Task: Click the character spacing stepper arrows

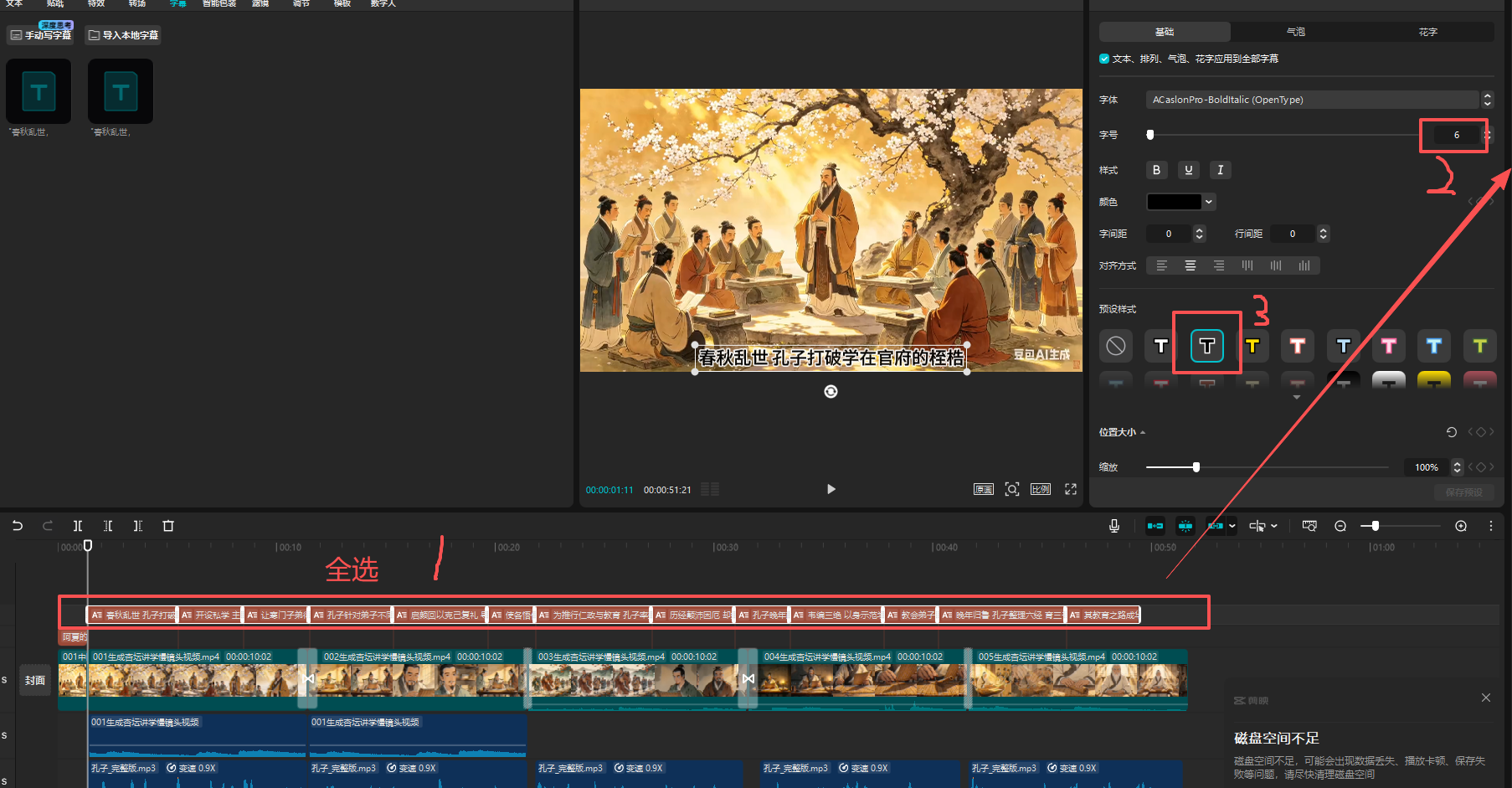Action: pyautogui.click(x=1200, y=234)
